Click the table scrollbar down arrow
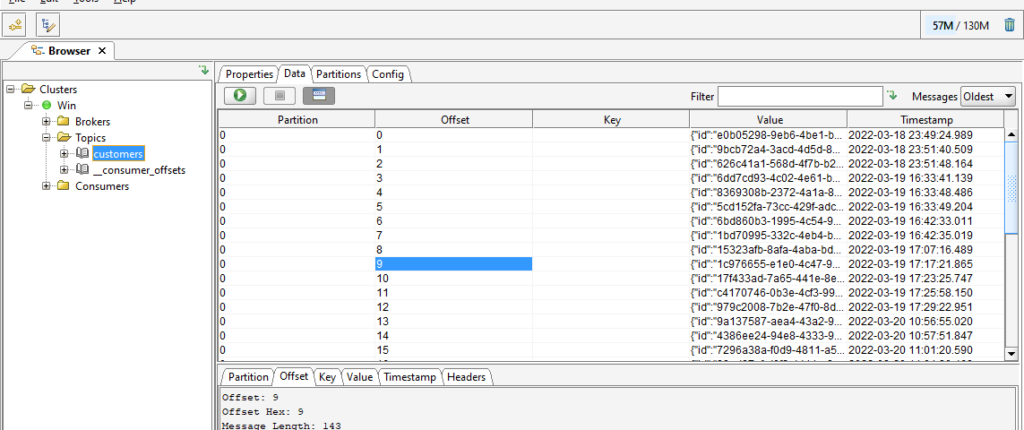1024x430 pixels. (x=1011, y=353)
